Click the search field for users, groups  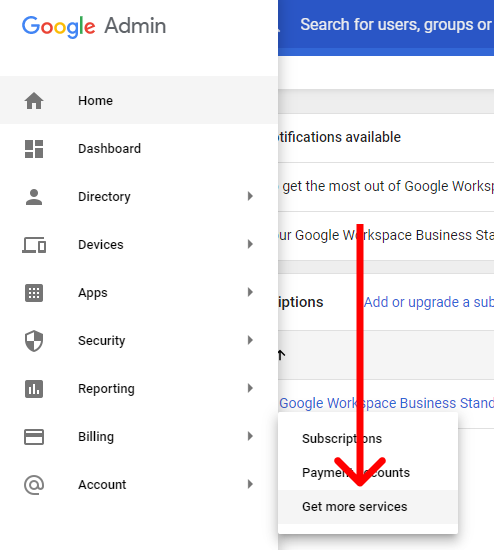(396, 25)
